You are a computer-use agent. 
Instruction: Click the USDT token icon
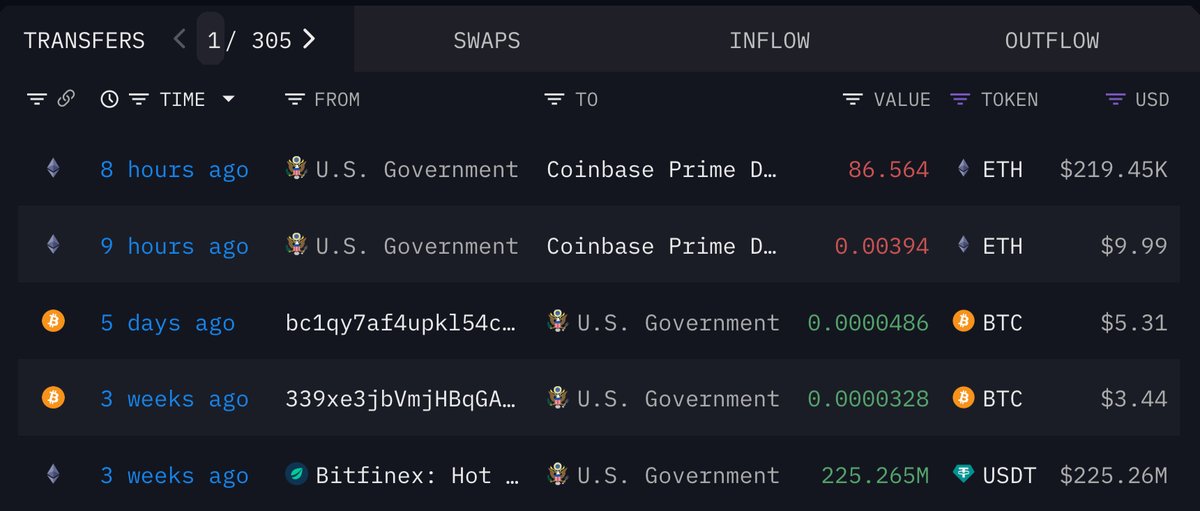(x=964, y=475)
